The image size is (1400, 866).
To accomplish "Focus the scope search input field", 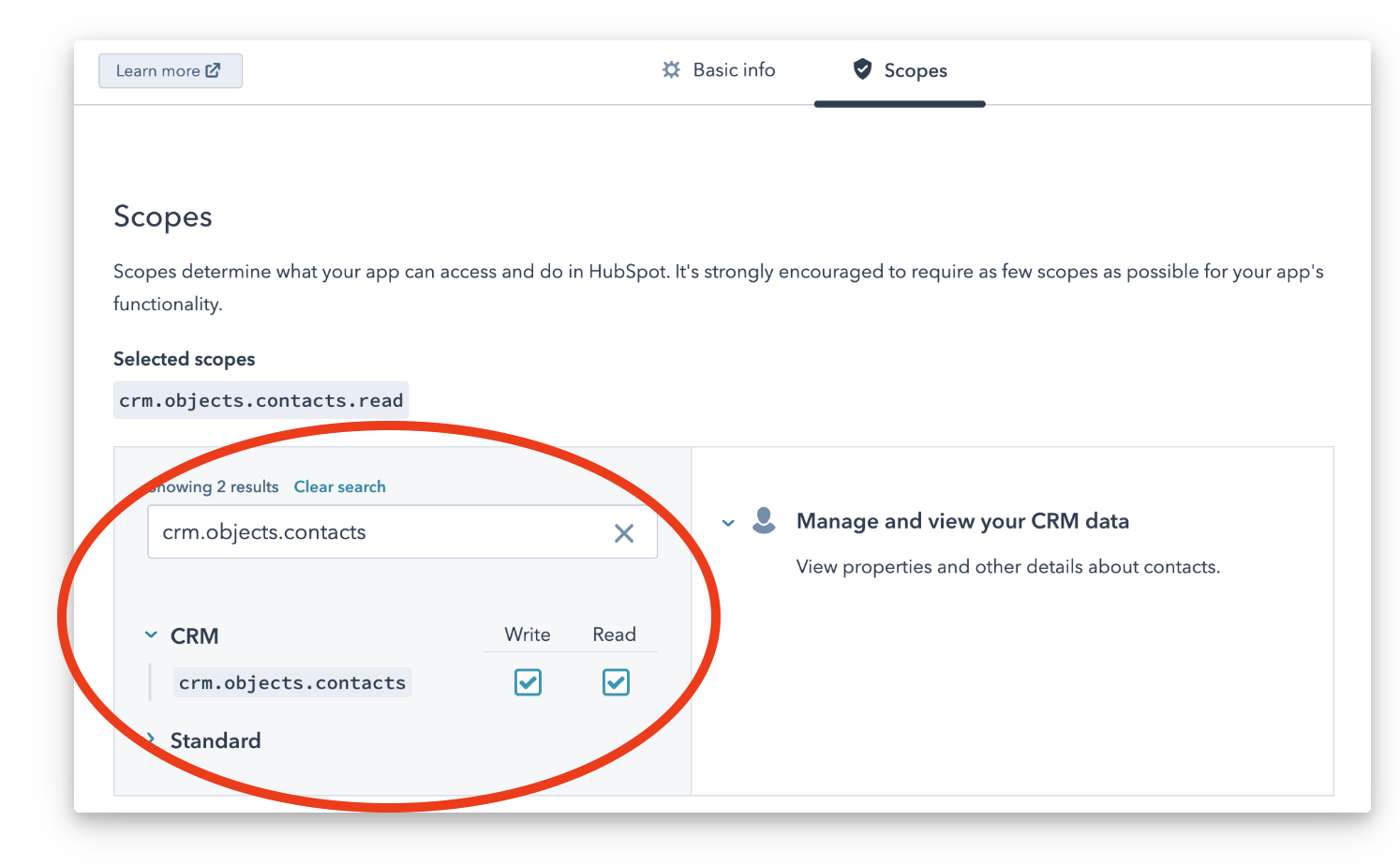I will point(375,532).
